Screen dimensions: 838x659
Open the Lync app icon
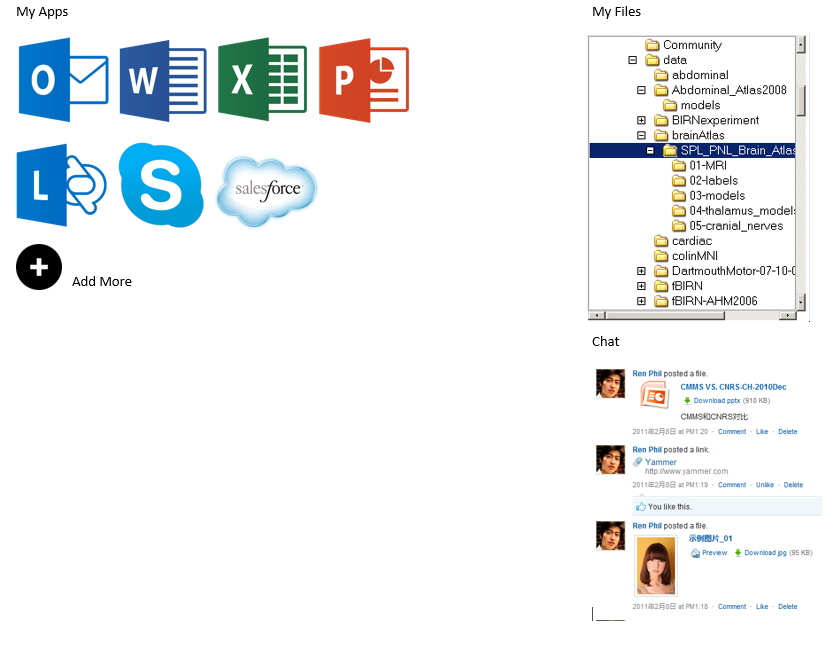point(61,185)
